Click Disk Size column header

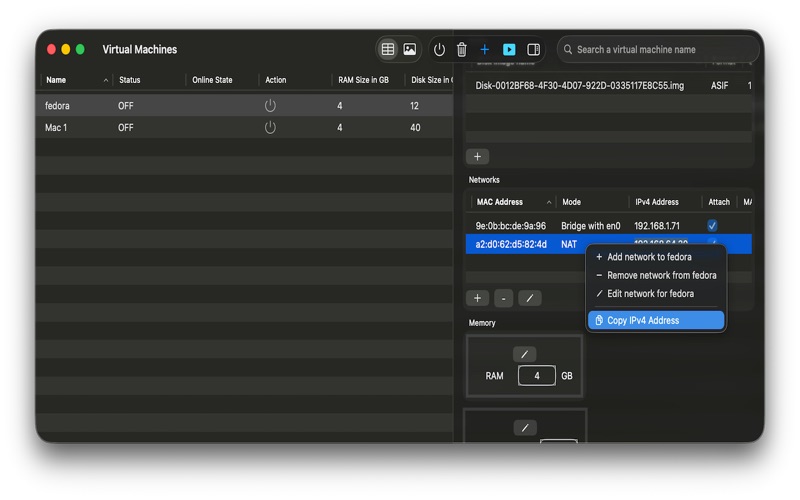[430, 80]
